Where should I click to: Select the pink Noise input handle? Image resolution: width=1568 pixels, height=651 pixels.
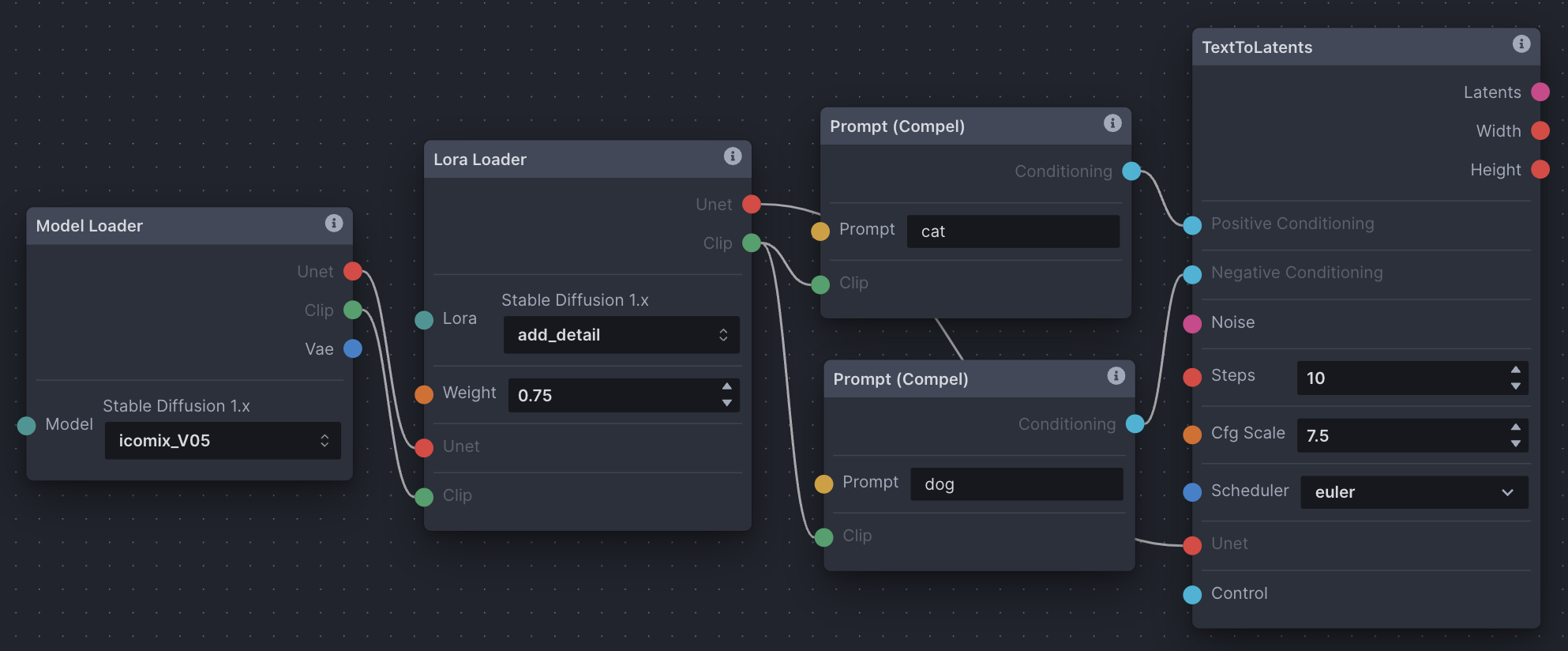(x=1192, y=323)
